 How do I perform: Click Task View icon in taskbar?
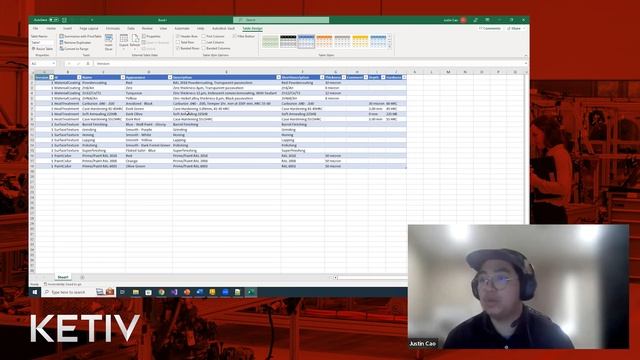point(122,292)
